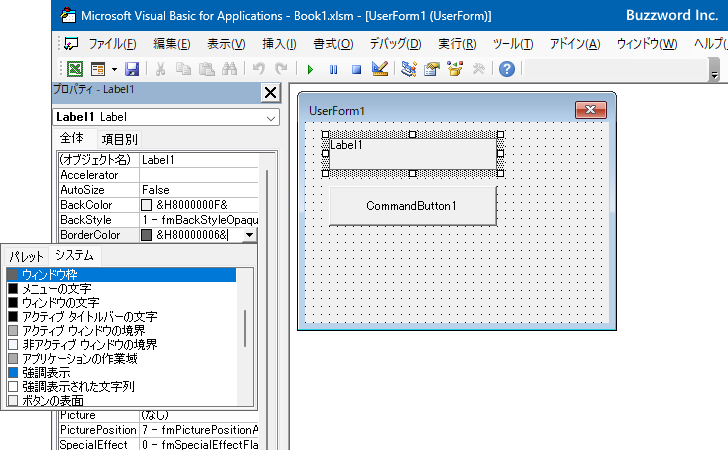Open Object Browser icon
This screenshot has width=728, height=450.
[455, 69]
